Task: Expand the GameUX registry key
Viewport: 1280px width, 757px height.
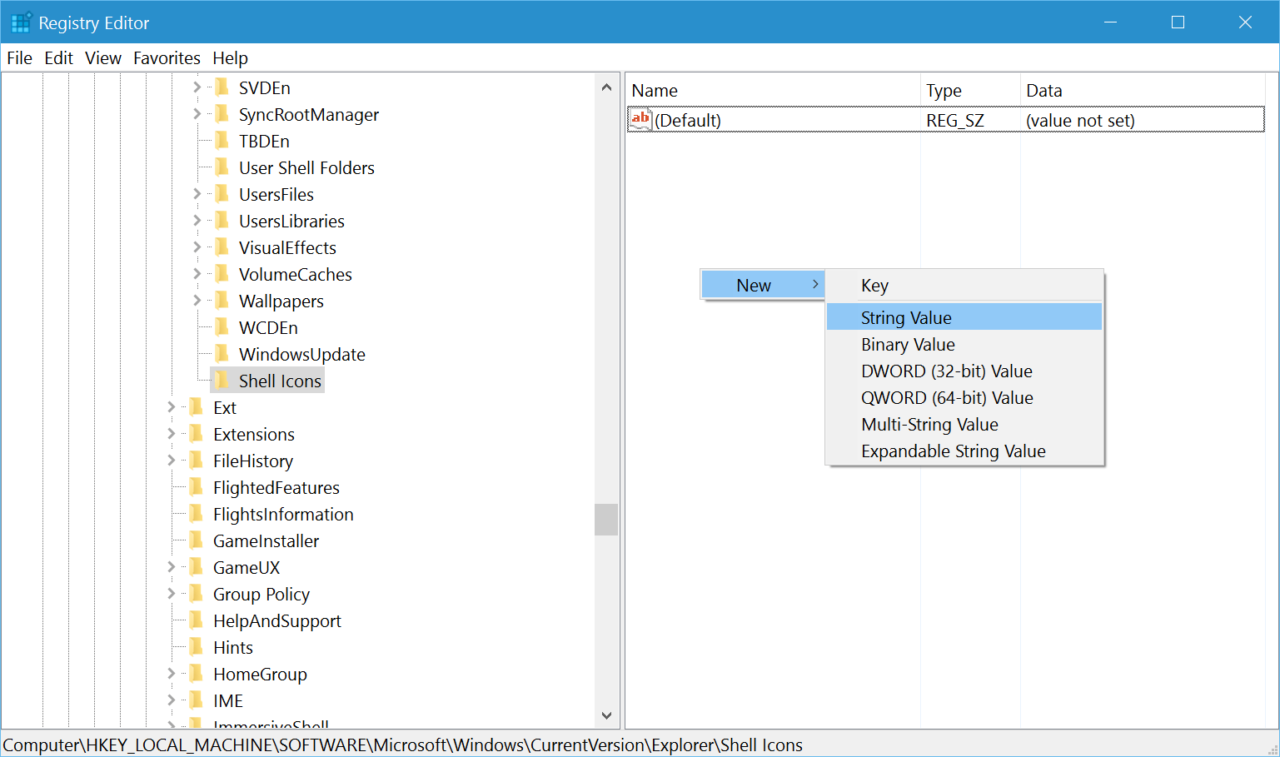Action: click(x=171, y=567)
